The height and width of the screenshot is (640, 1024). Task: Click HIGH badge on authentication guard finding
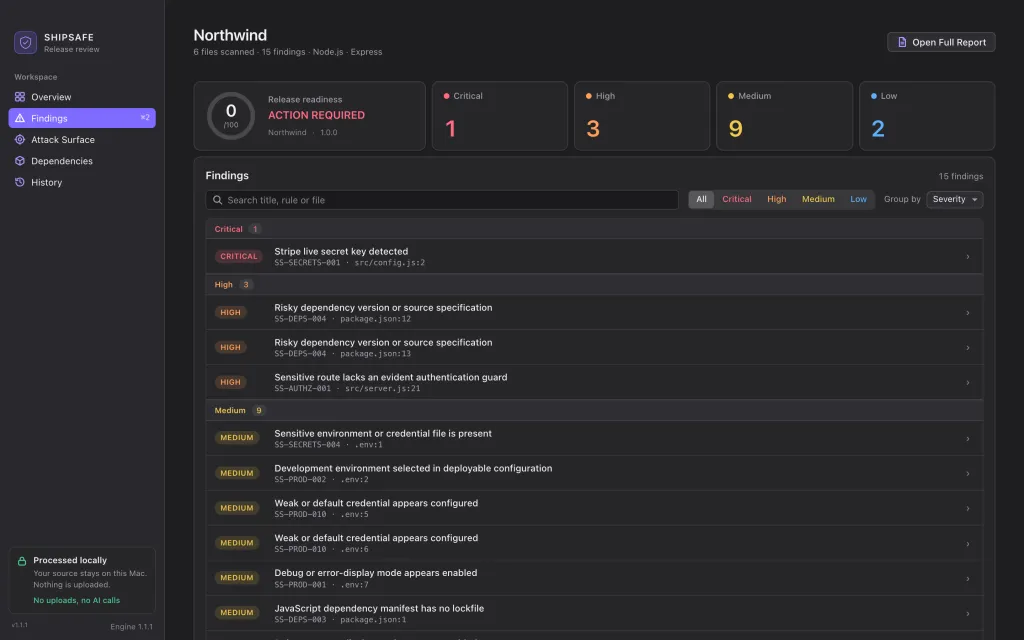pyautogui.click(x=231, y=382)
